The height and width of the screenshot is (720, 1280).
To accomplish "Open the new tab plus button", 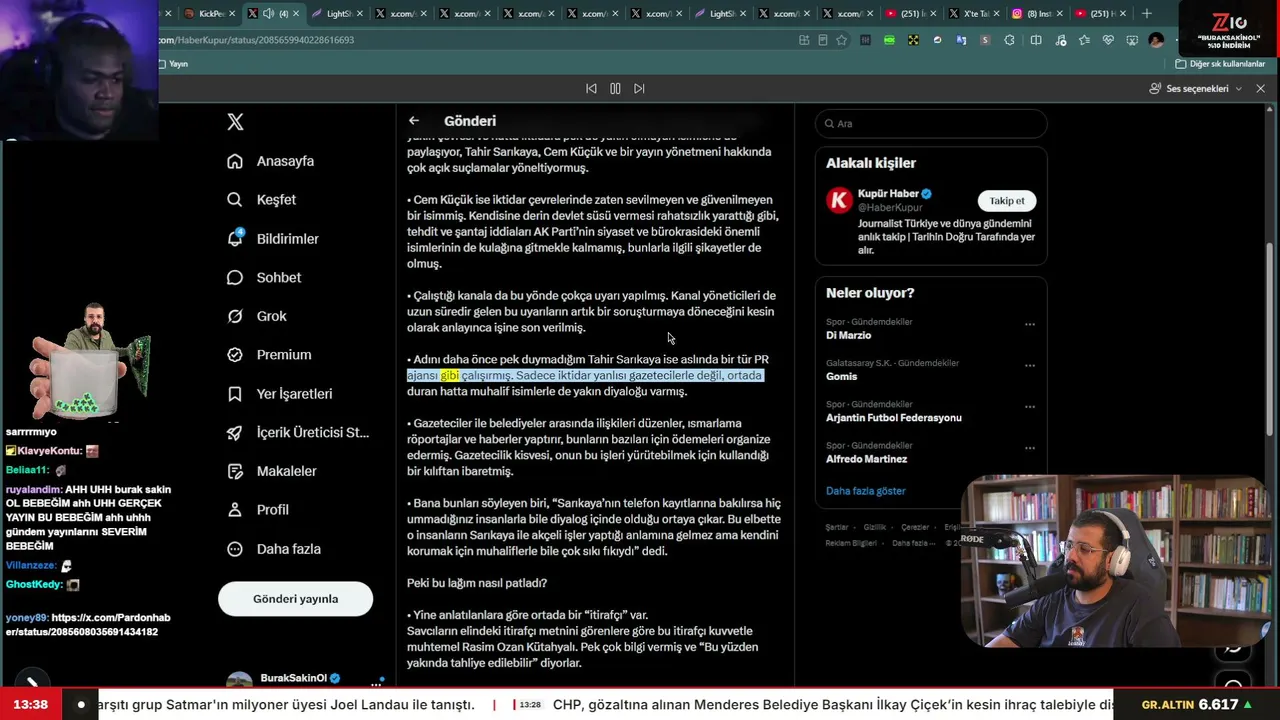I will 1147,14.
